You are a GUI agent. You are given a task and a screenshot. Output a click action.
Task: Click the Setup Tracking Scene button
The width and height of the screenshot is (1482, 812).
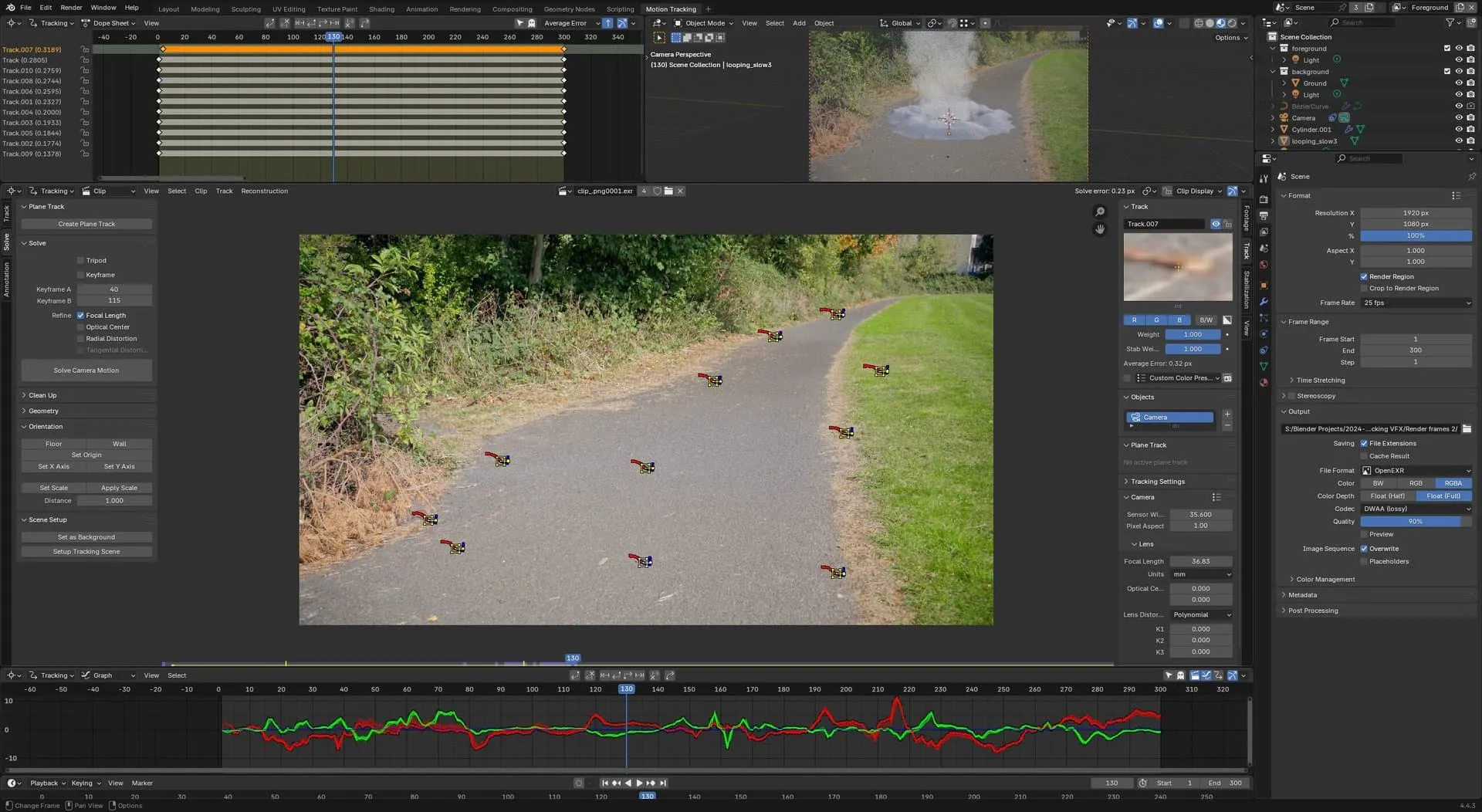[86, 552]
